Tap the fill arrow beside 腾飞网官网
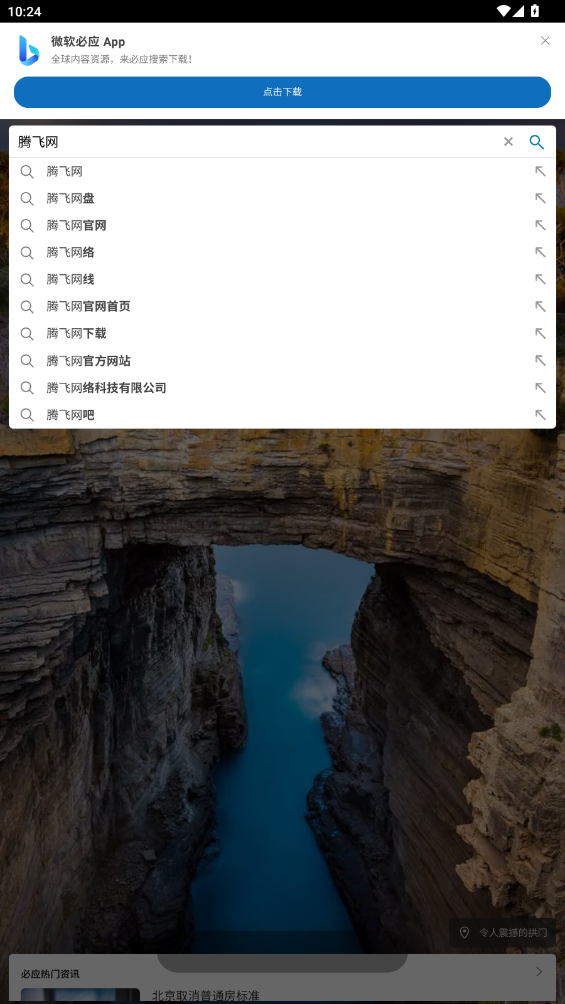This screenshot has width=565, height=1004. 540,225
